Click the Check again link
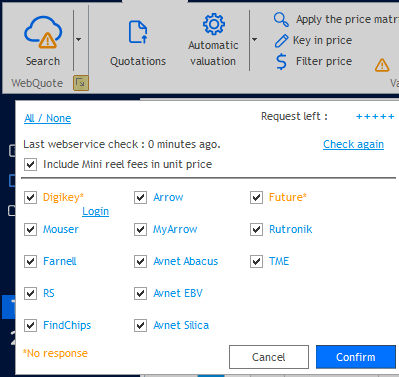 tap(353, 144)
